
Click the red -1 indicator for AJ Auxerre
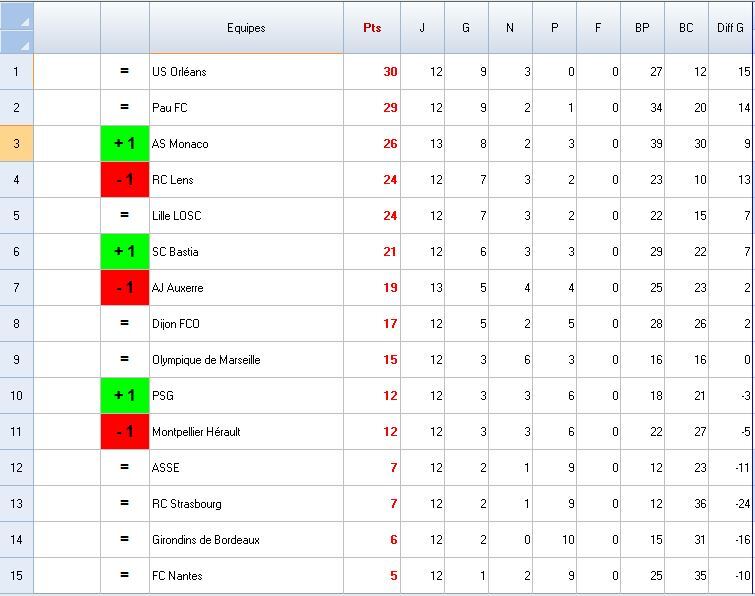(x=125, y=288)
